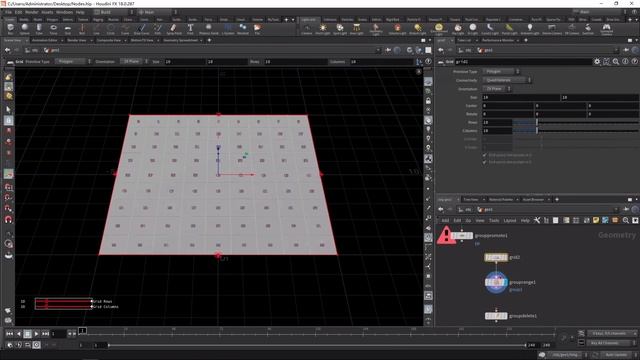
Task: Open the Windows menu
Action: click(x=64, y=12)
